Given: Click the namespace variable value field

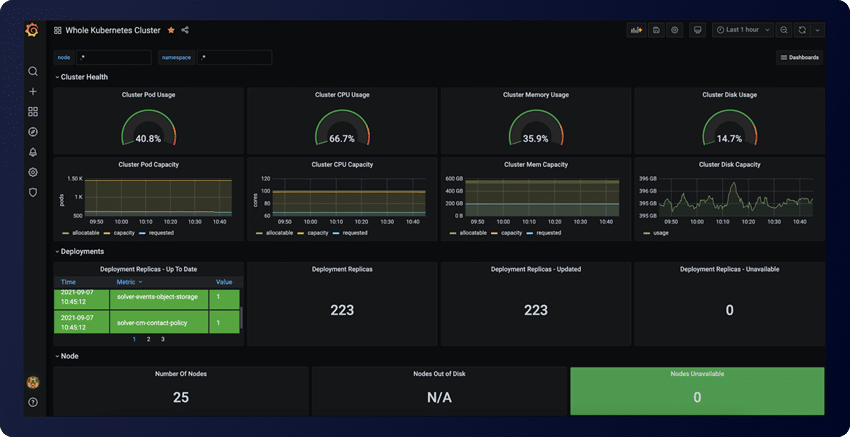Looking at the screenshot, I should tap(234, 57).
